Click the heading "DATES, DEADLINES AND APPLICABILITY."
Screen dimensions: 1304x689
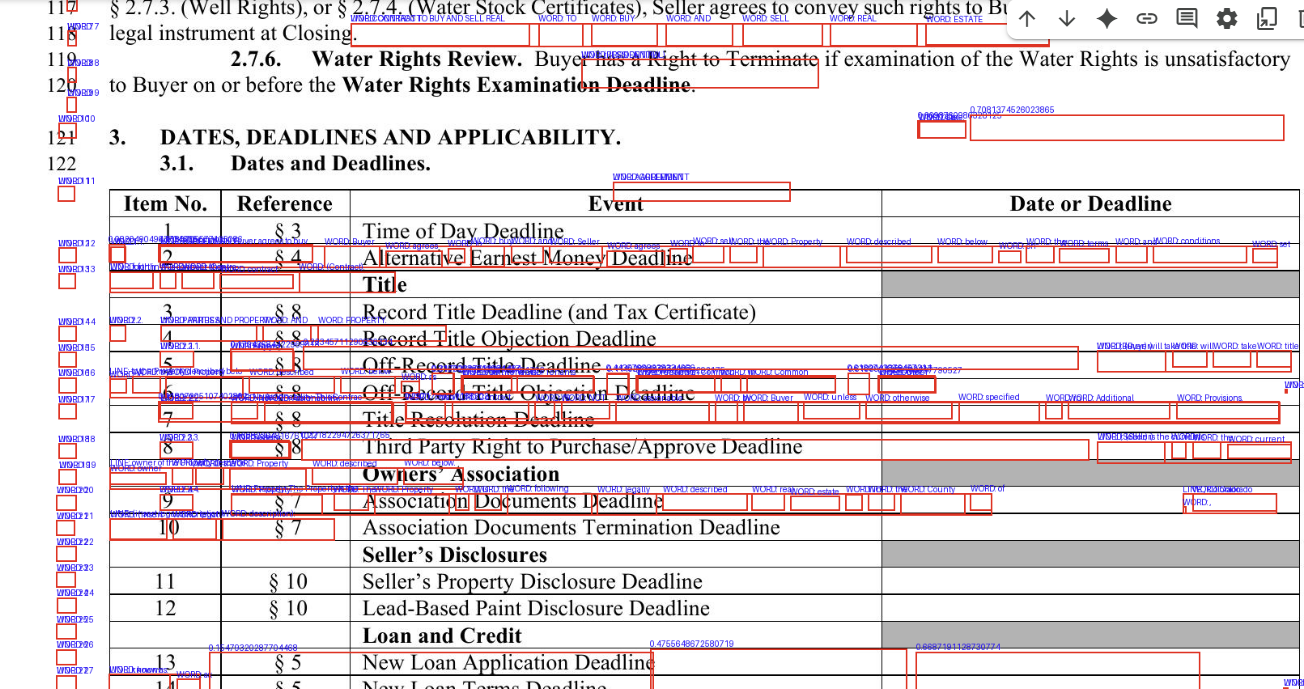point(390,137)
